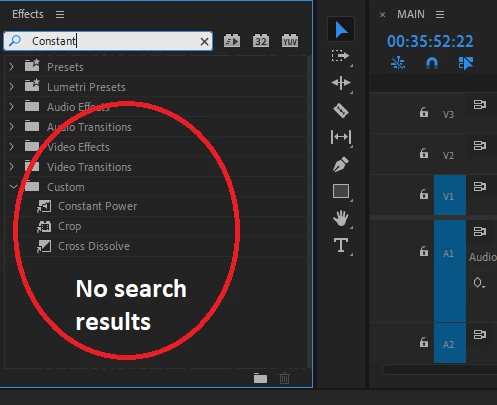Select the Pen tool

[x=341, y=164]
